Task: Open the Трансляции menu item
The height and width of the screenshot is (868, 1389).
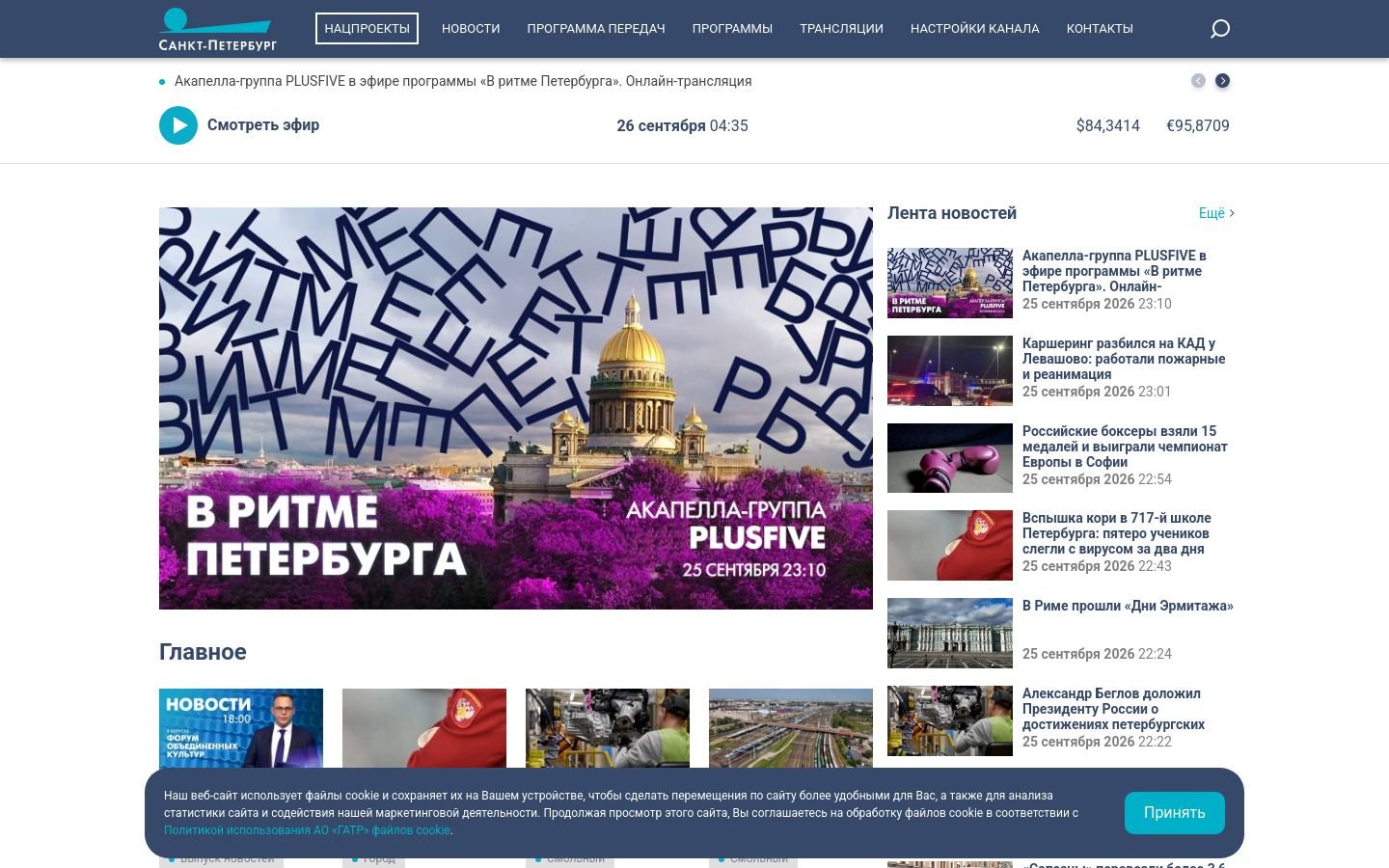Action: tap(841, 29)
